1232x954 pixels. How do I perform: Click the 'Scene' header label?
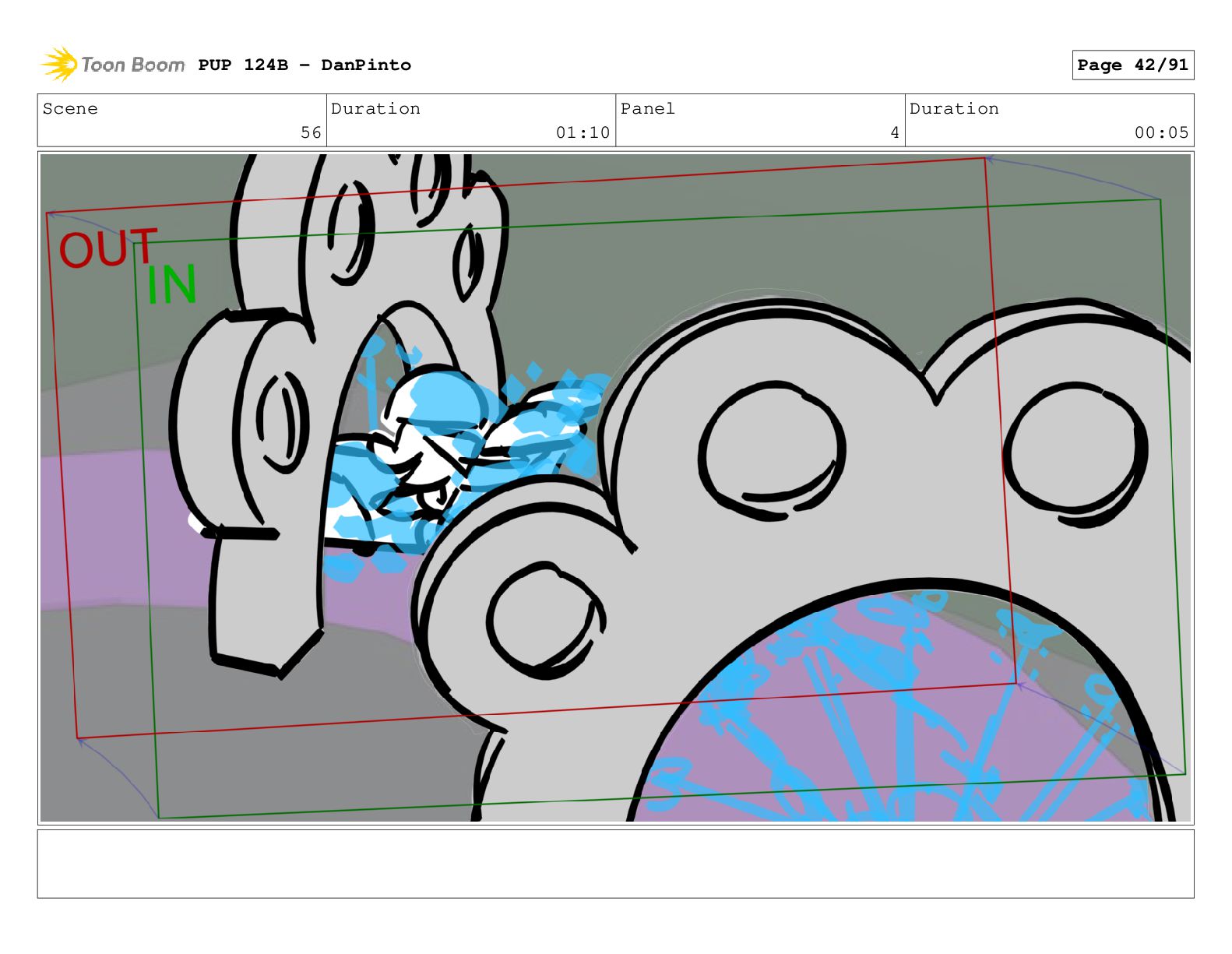70,108
